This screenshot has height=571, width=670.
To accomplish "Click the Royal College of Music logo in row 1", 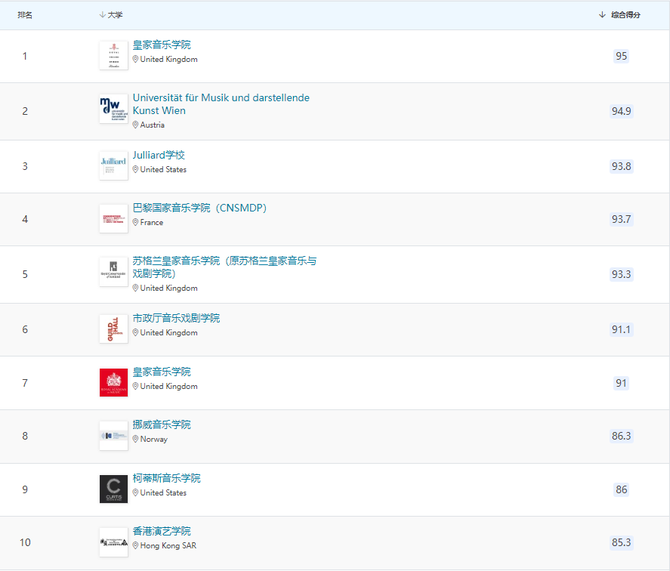I will pos(114,55).
